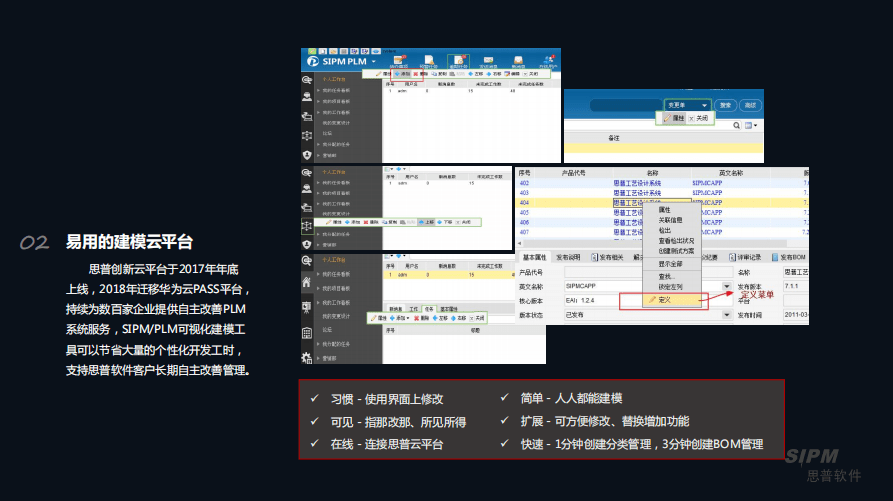Switch to the 任务 tab in the bottom screenshot
Viewport: 893px width, 501px height.
(429, 309)
